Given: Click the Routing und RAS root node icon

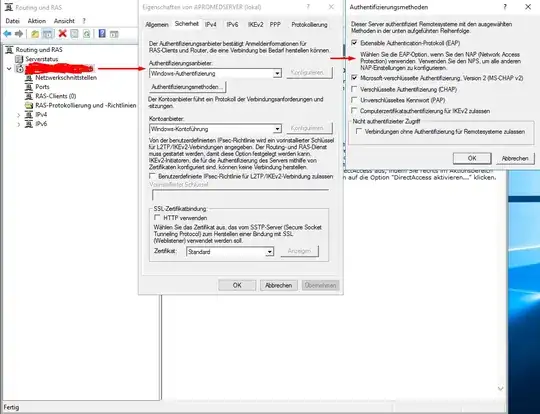Looking at the screenshot, I should tap(10, 50).
